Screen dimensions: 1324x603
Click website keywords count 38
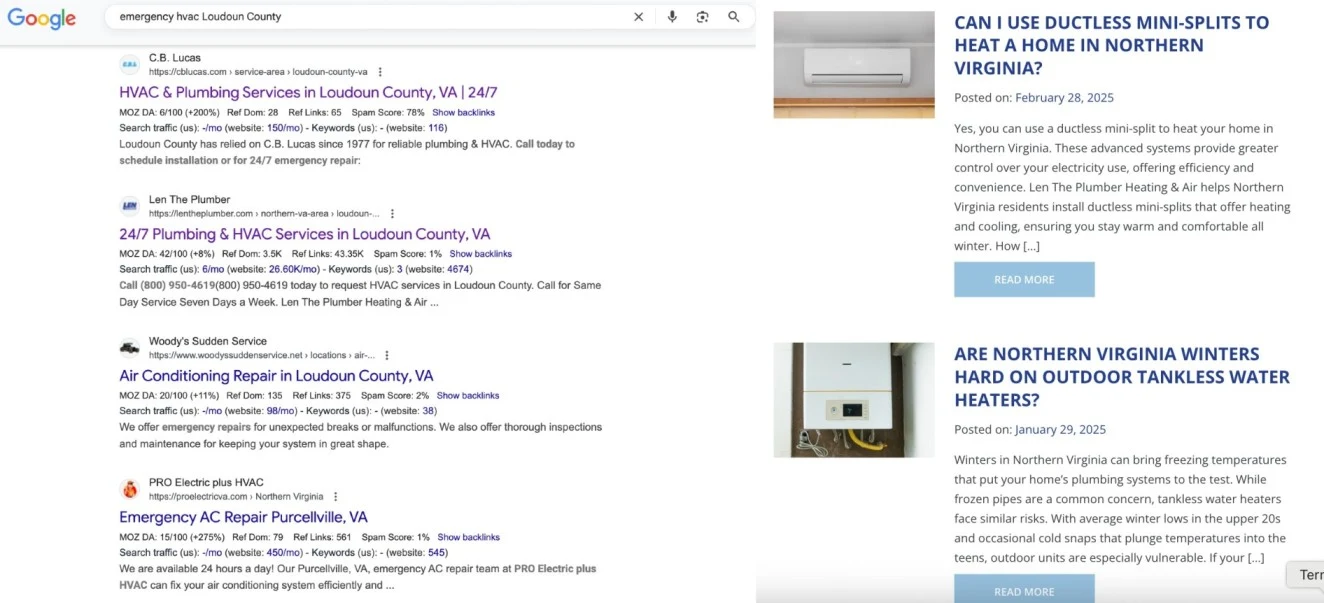(428, 411)
